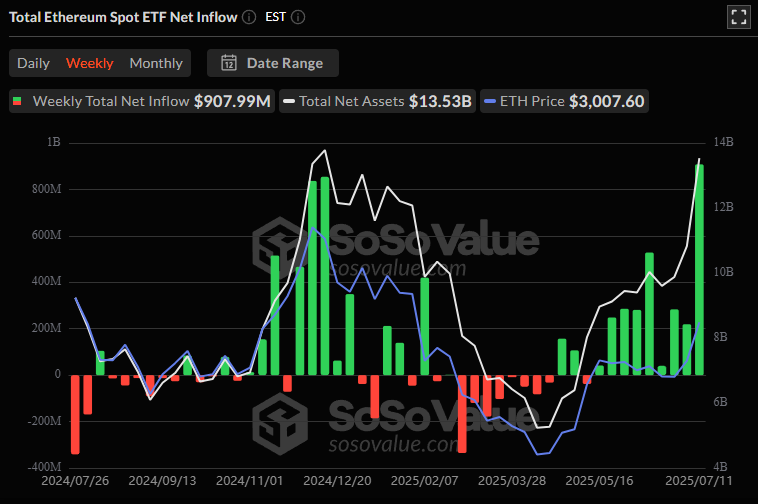Click the $907.99M inflow value

point(233,101)
